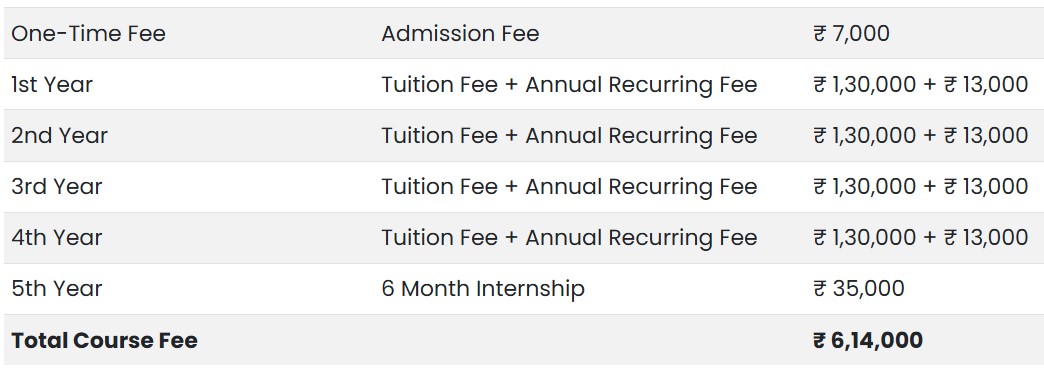Select the 2nd Year row label
This screenshot has height=371, width=1044.
click(x=59, y=136)
